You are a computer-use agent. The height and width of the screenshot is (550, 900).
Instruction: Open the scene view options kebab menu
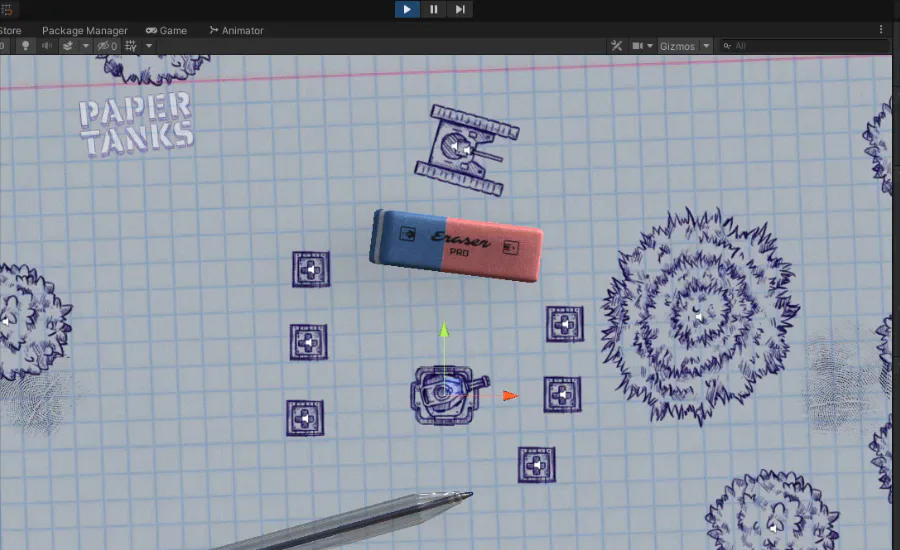(x=881, y=29)
